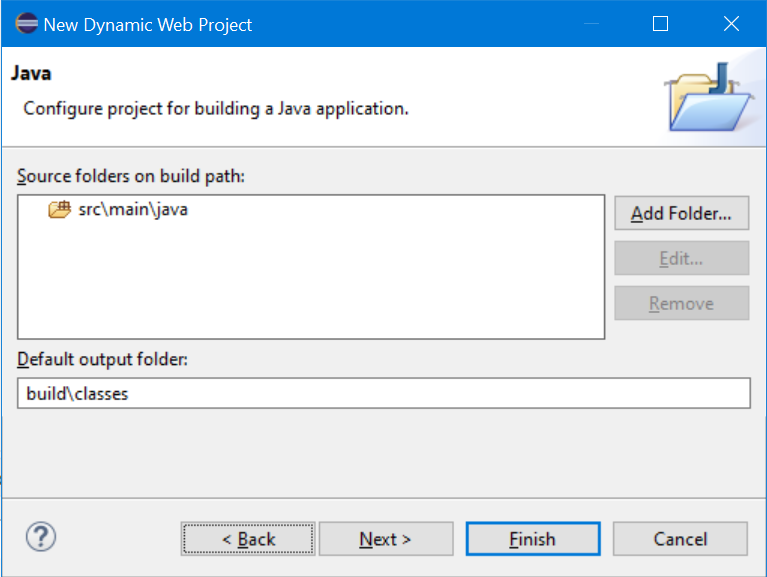Click the Java folder wizard banner icon

click(x=709, y=98)
